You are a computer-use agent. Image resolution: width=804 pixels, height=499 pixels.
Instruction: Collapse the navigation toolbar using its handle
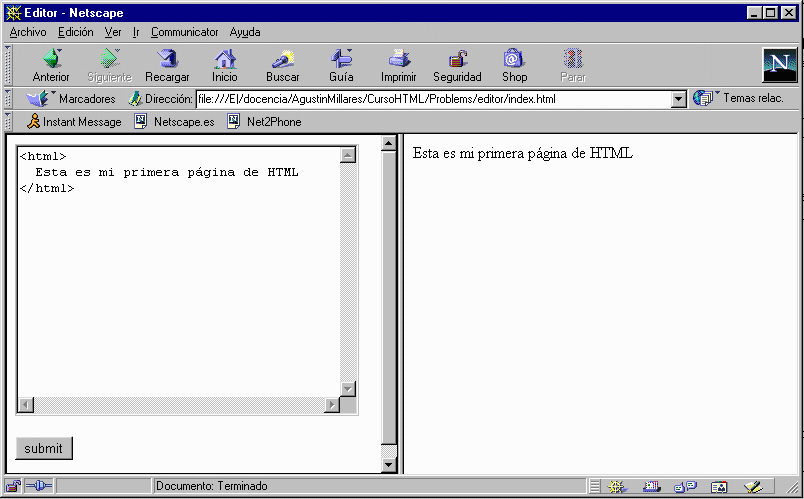point(8,65)
